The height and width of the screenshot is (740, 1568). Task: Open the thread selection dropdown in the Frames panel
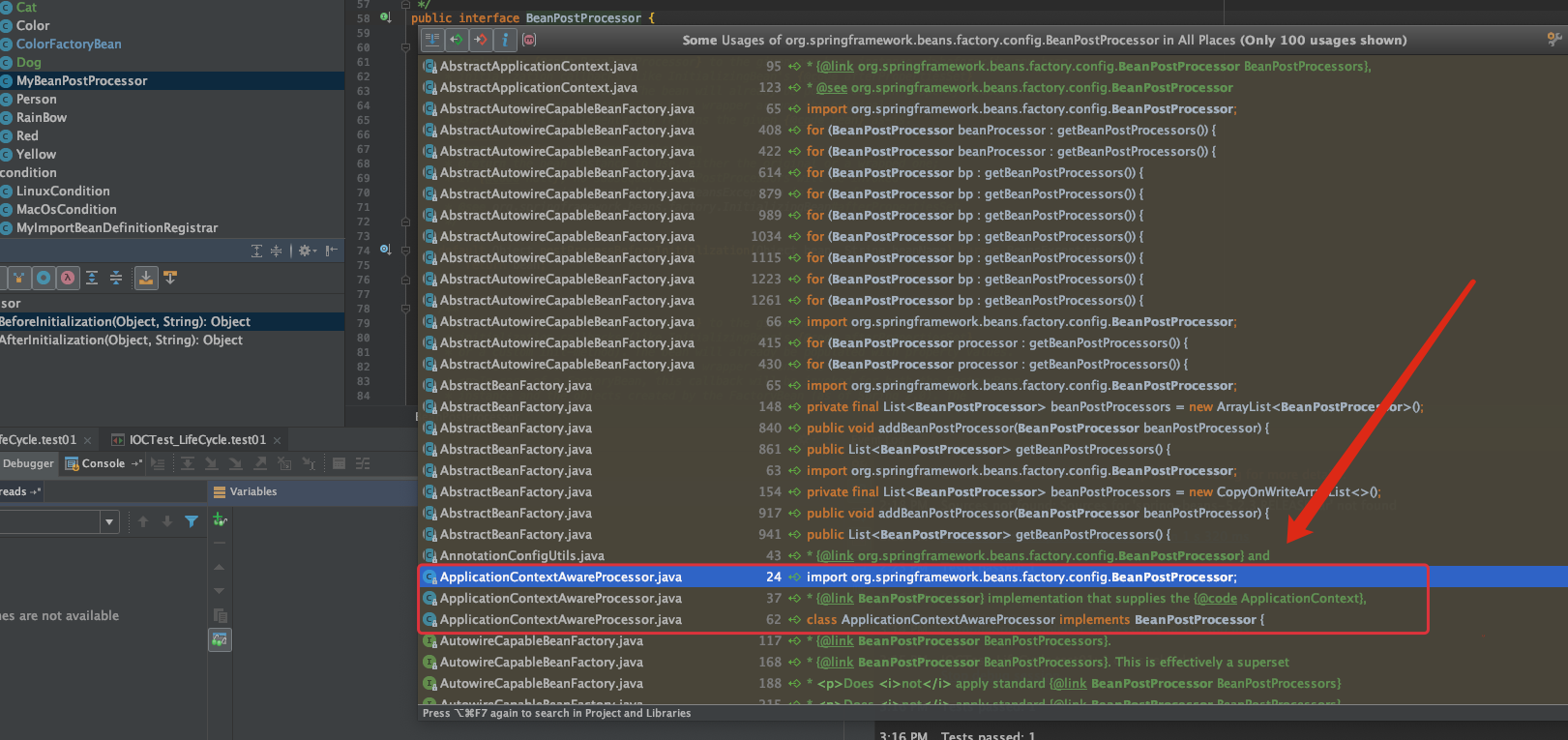pos(109,521)
